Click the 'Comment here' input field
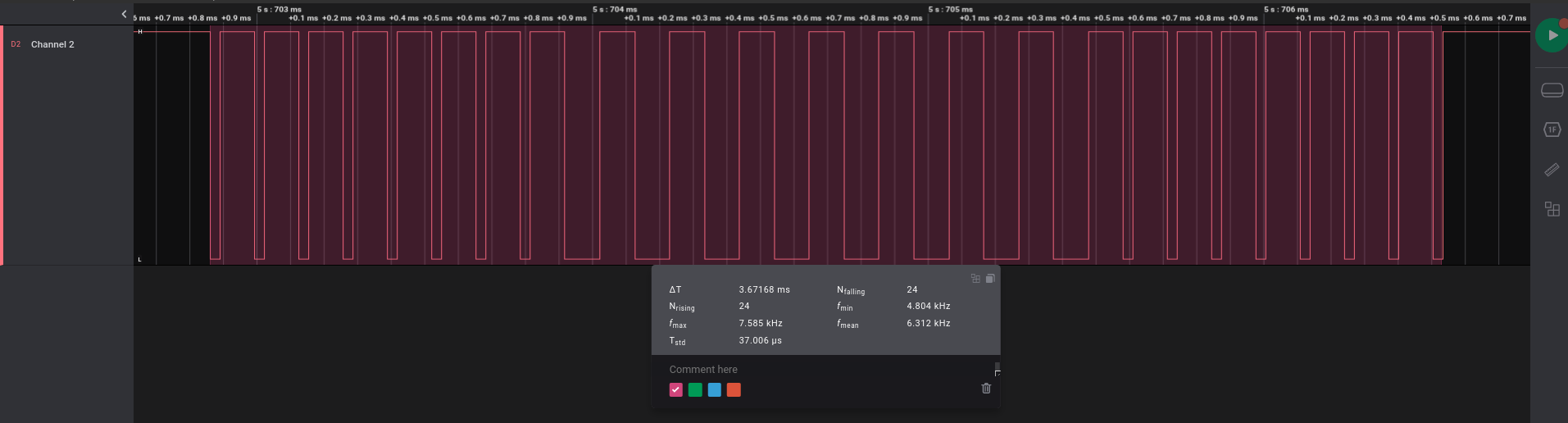Image resolution: width=1568 pixels, height=423 pixels. (828, 370)
